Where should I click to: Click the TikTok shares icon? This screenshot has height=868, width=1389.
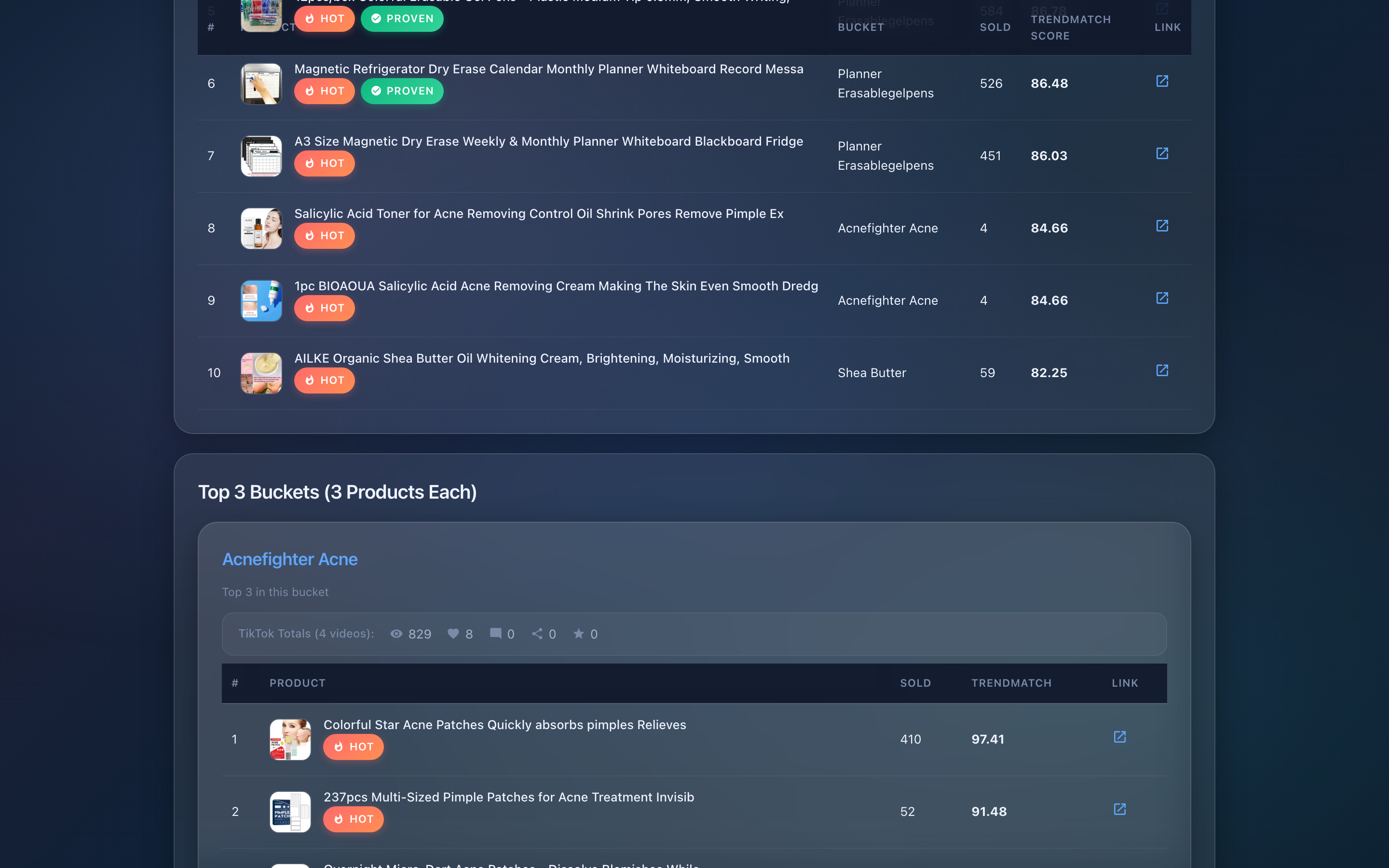[x=537, y=634]
